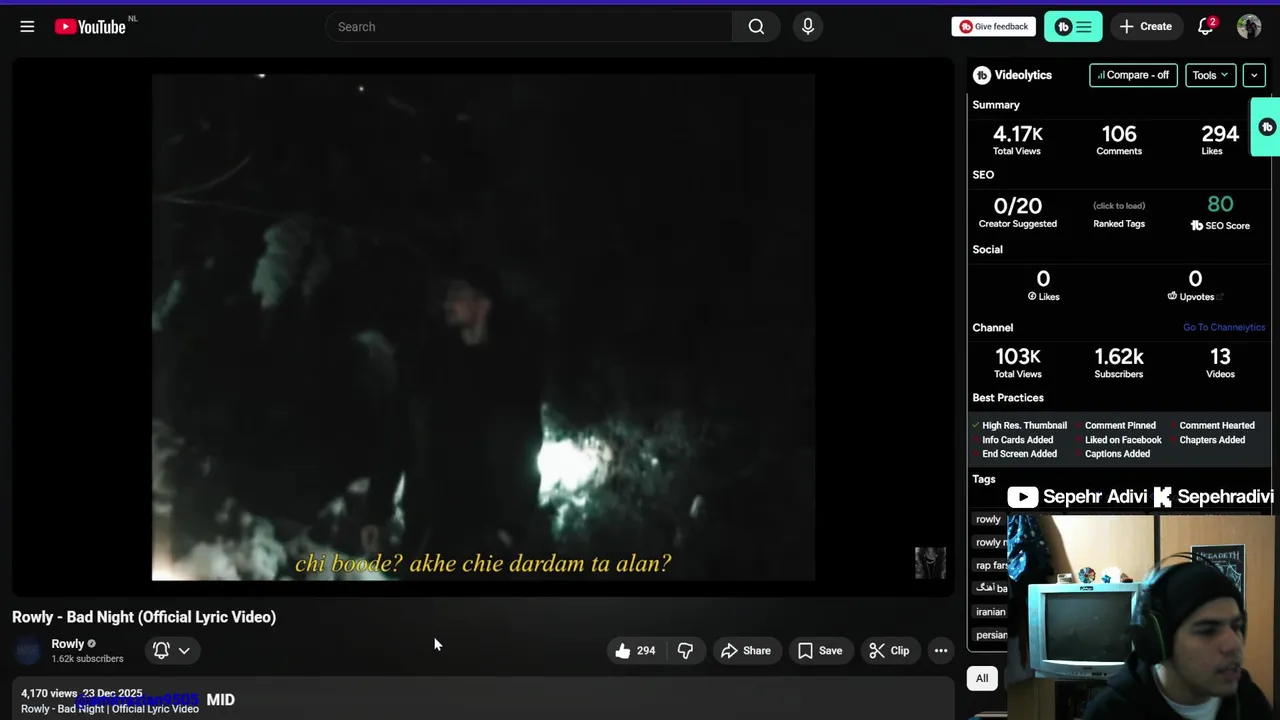1280x720 pixels.
Task: Open the Rowly channel avatar
Action: click(x=28, y=651)
